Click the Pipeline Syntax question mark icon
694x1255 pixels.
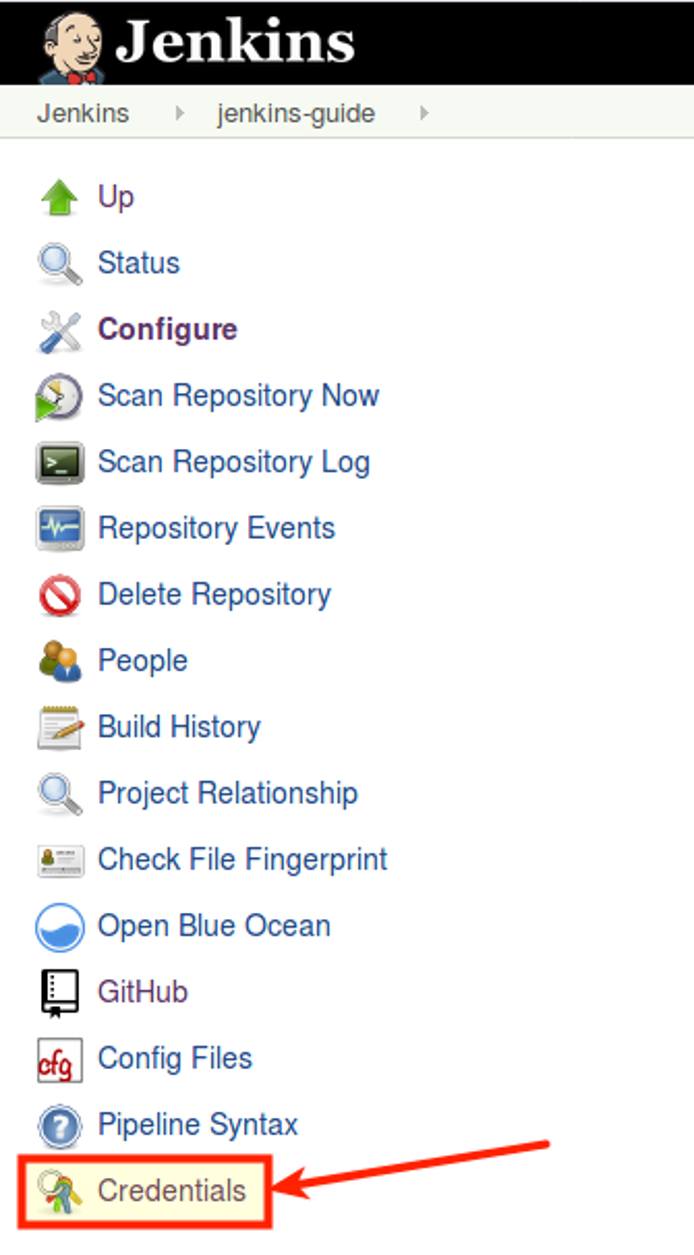coord(62,1124)
